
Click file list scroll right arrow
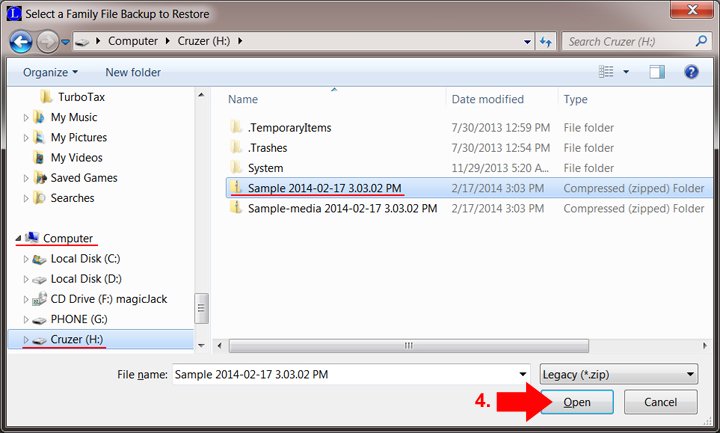[705, 346]
